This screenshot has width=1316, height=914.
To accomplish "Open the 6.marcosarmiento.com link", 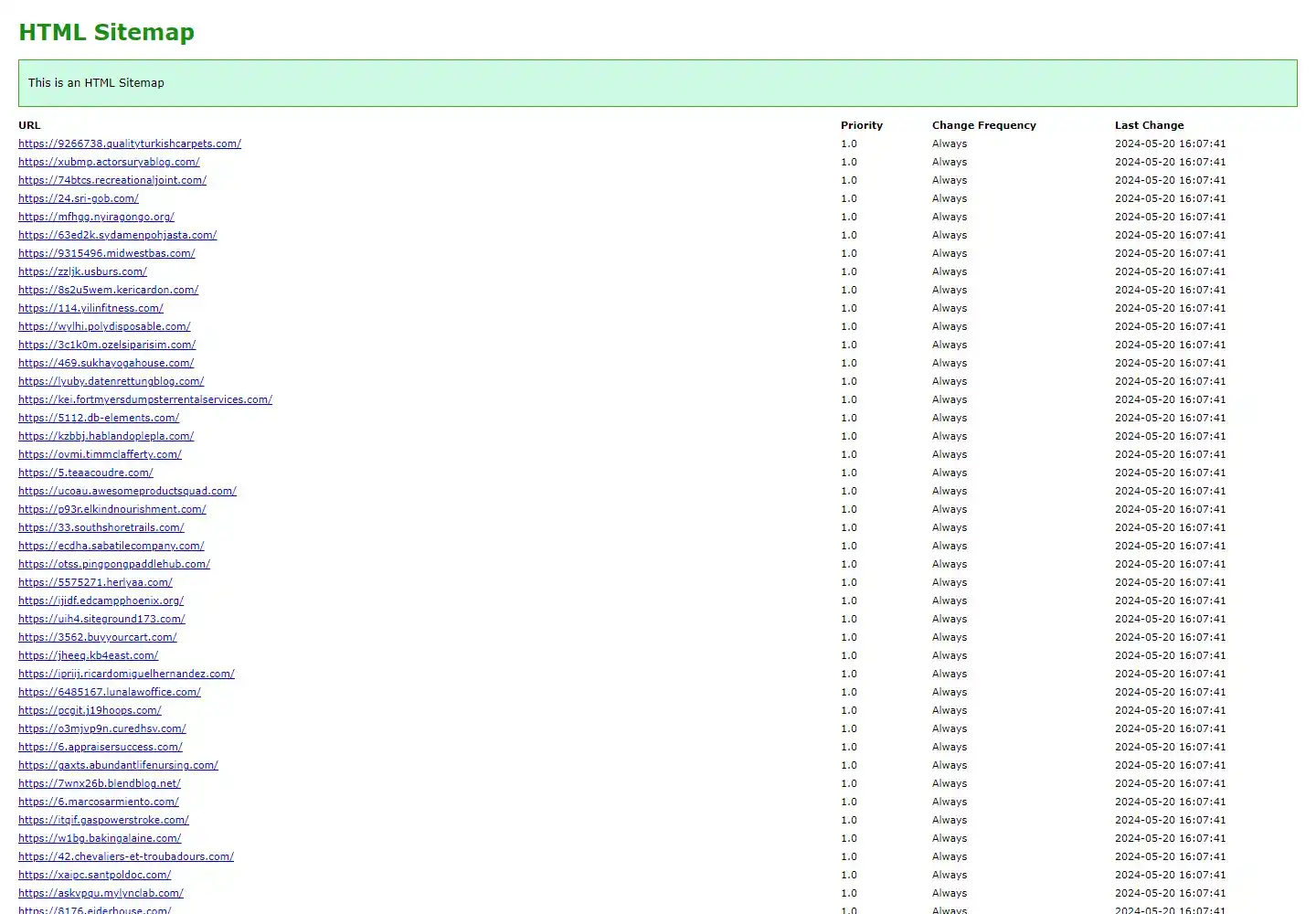I will [99, 802].
